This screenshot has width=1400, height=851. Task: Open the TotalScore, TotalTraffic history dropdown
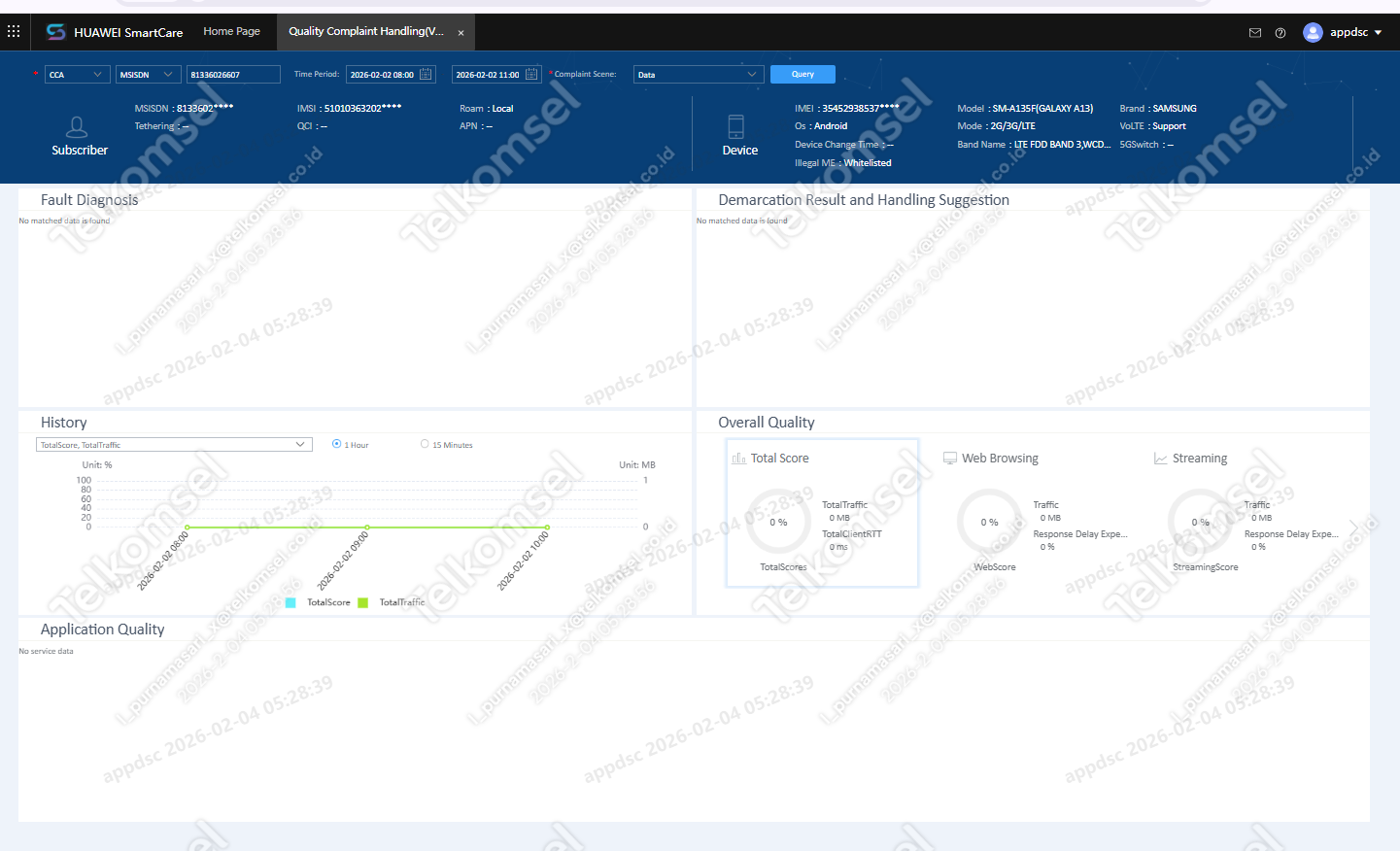tap(174, 445)
